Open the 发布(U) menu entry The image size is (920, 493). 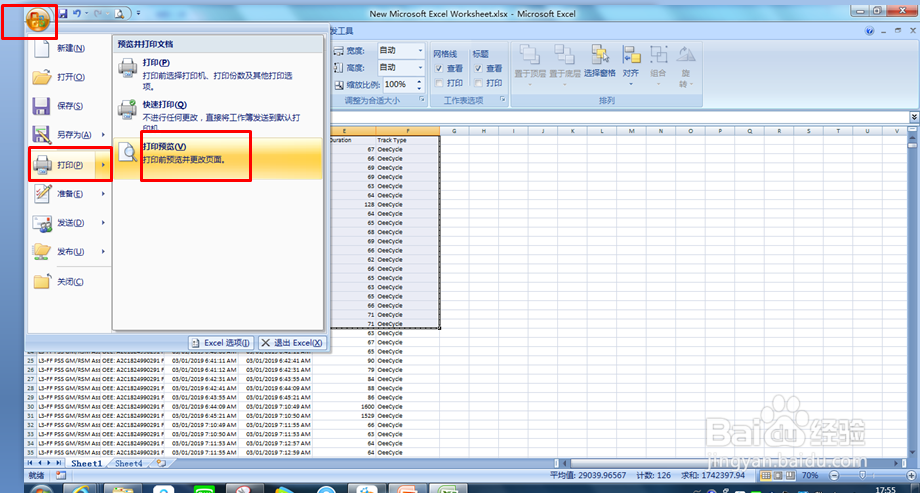tap(69, 251)
